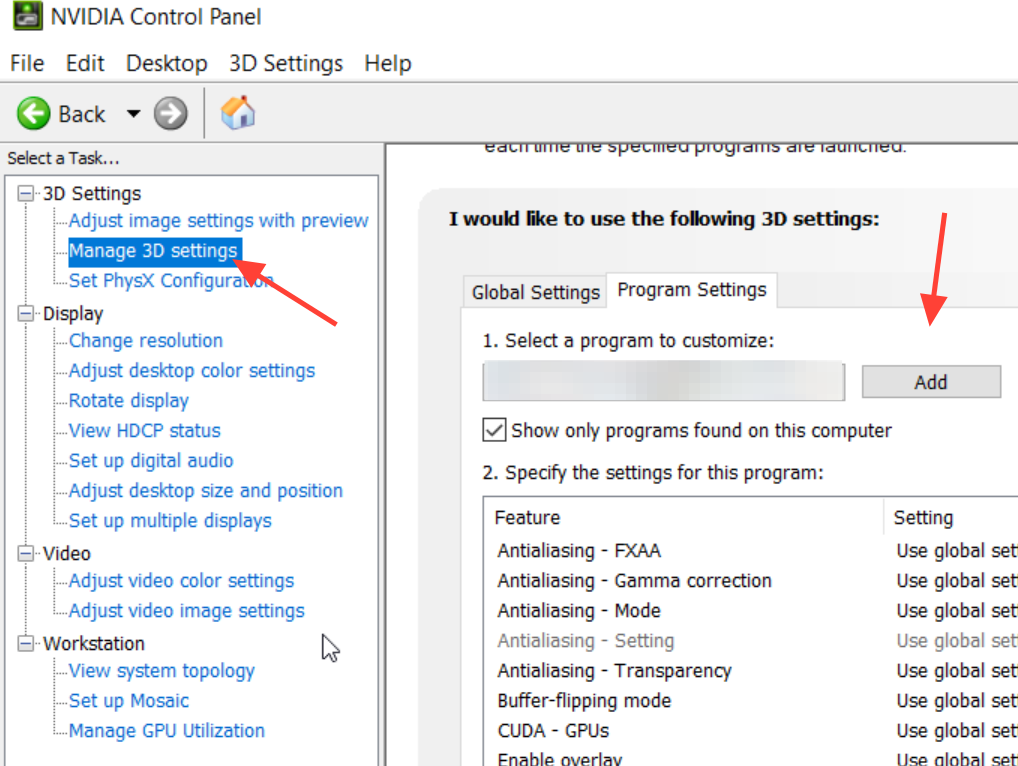Click the Video tree label

(66, 554)
